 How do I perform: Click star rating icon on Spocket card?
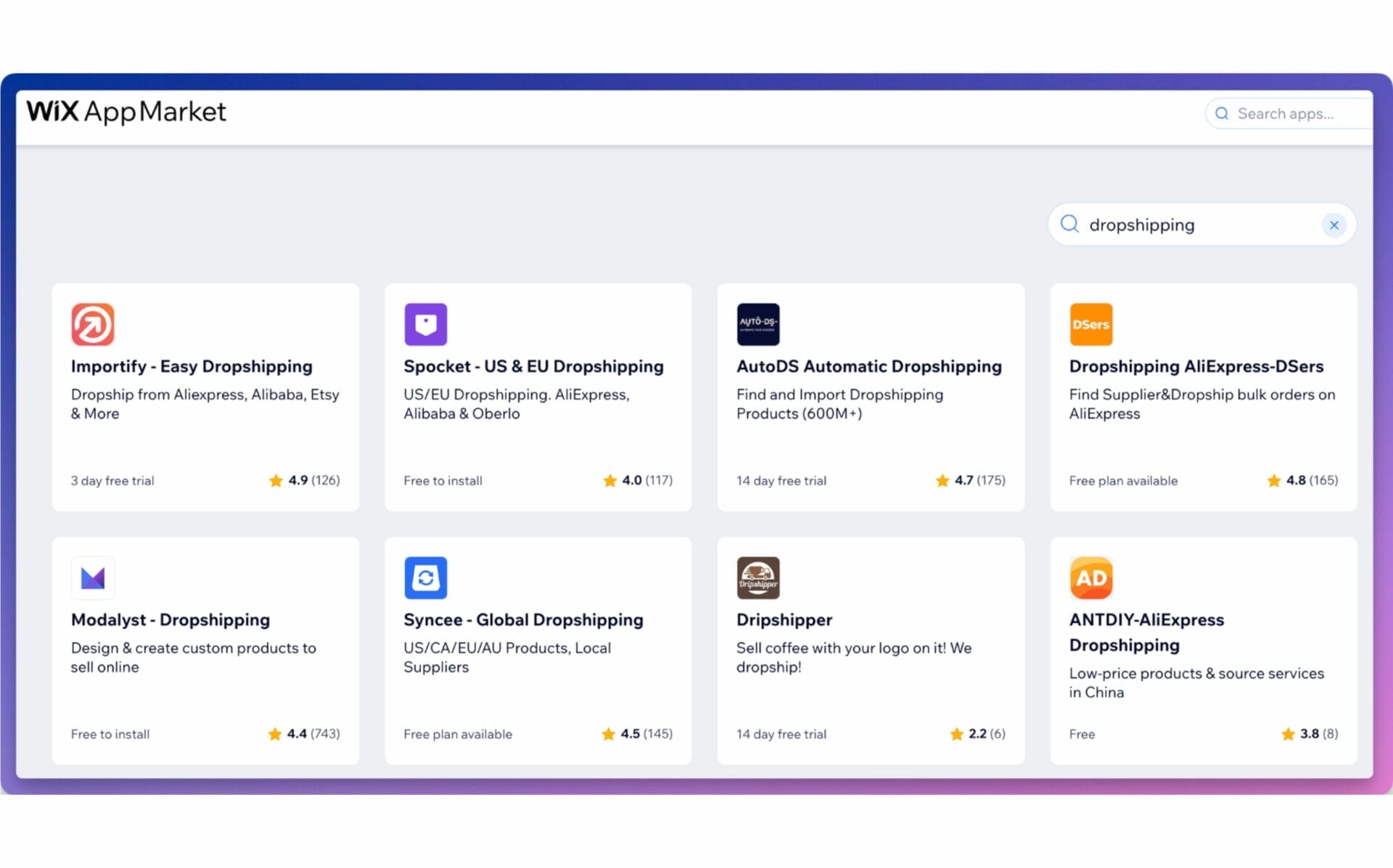tap(609, 480)
